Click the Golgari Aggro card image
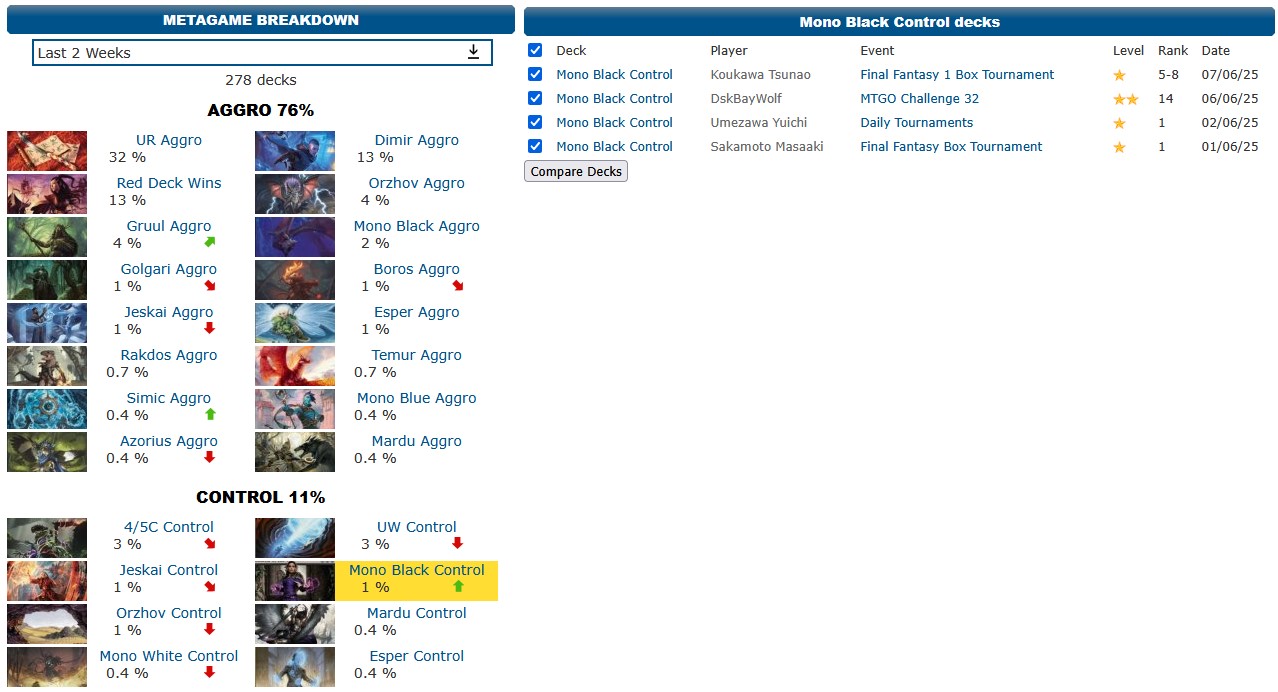1278x692 pixels. point(47,280)
